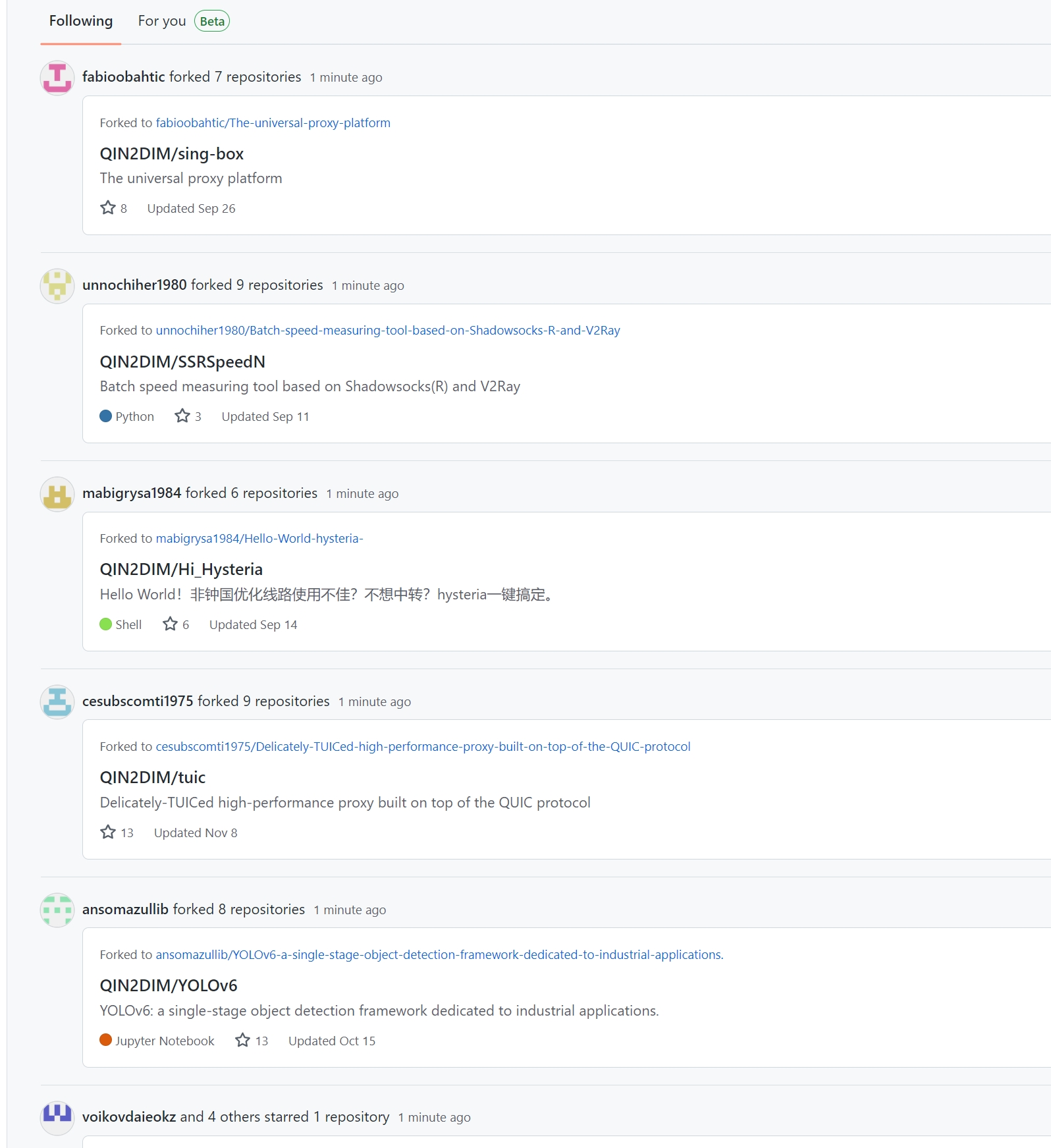Click unnochiher1980's profile avatar
The width and height of the screenshot is (1051, 1148).
coord(57,287)
